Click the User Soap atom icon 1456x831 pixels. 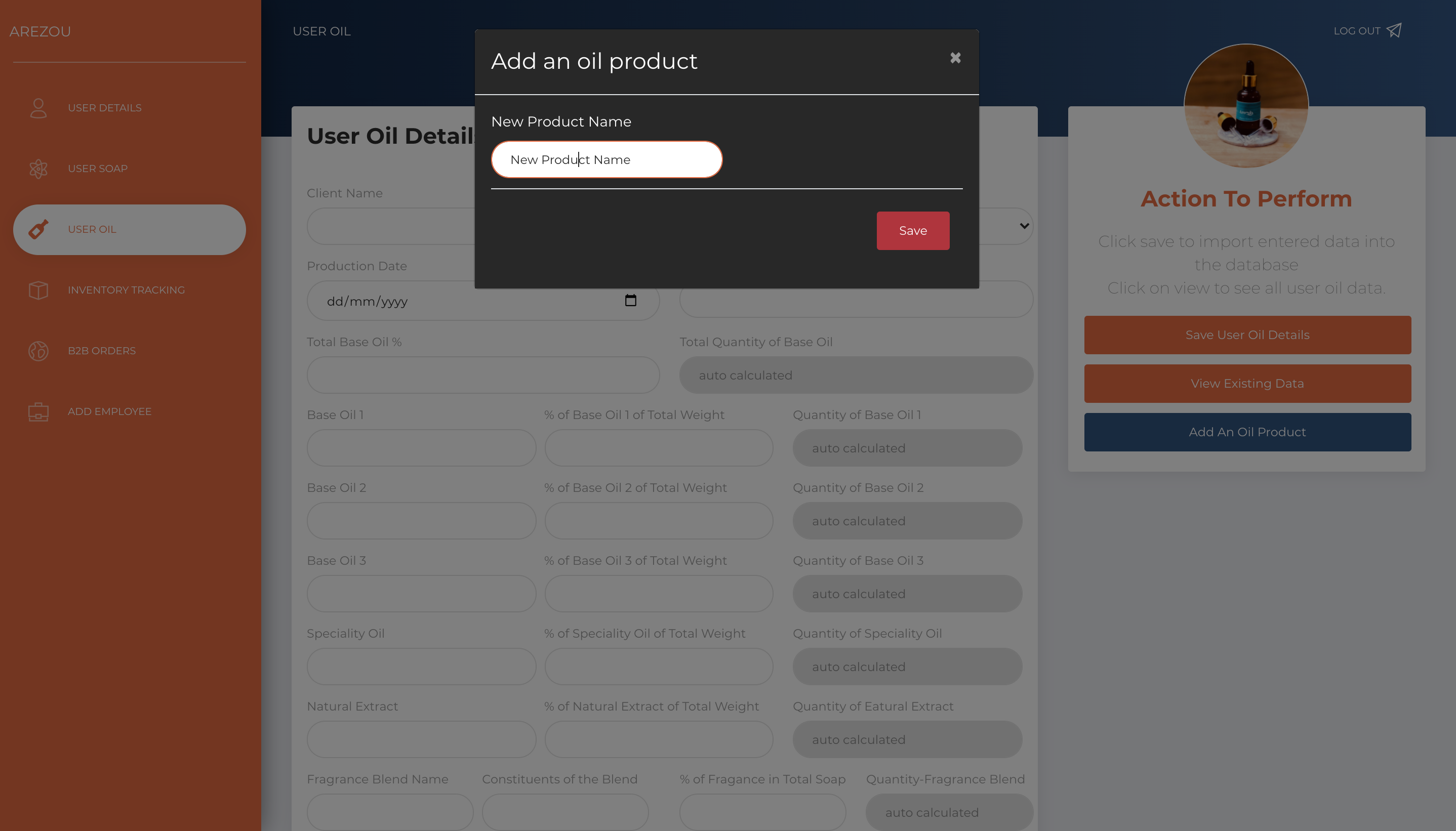click(38, 169)
